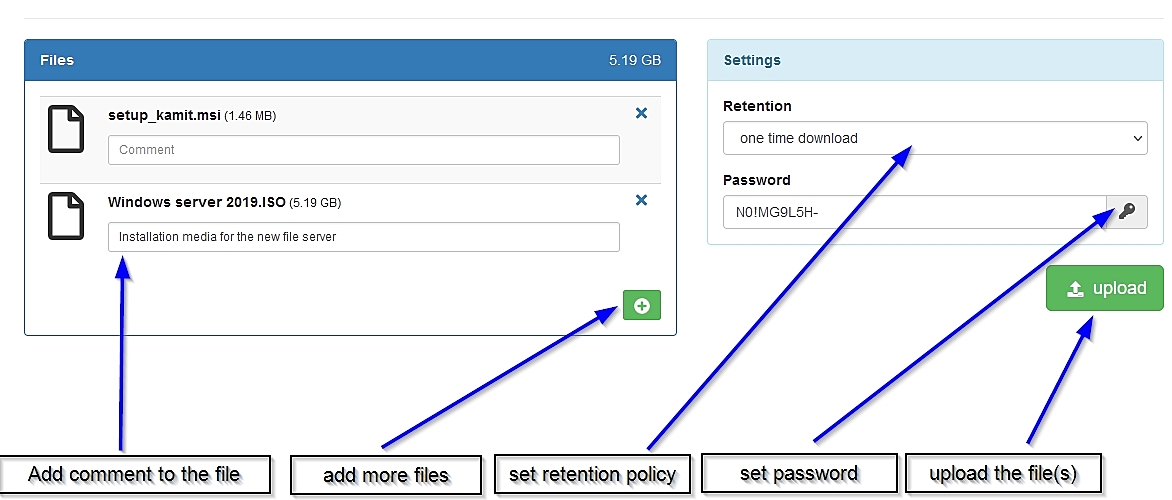This screenshot has width=1172, height=500.
Task: Click the comment field for Windows server ISO
Action: tap(363, 237)
